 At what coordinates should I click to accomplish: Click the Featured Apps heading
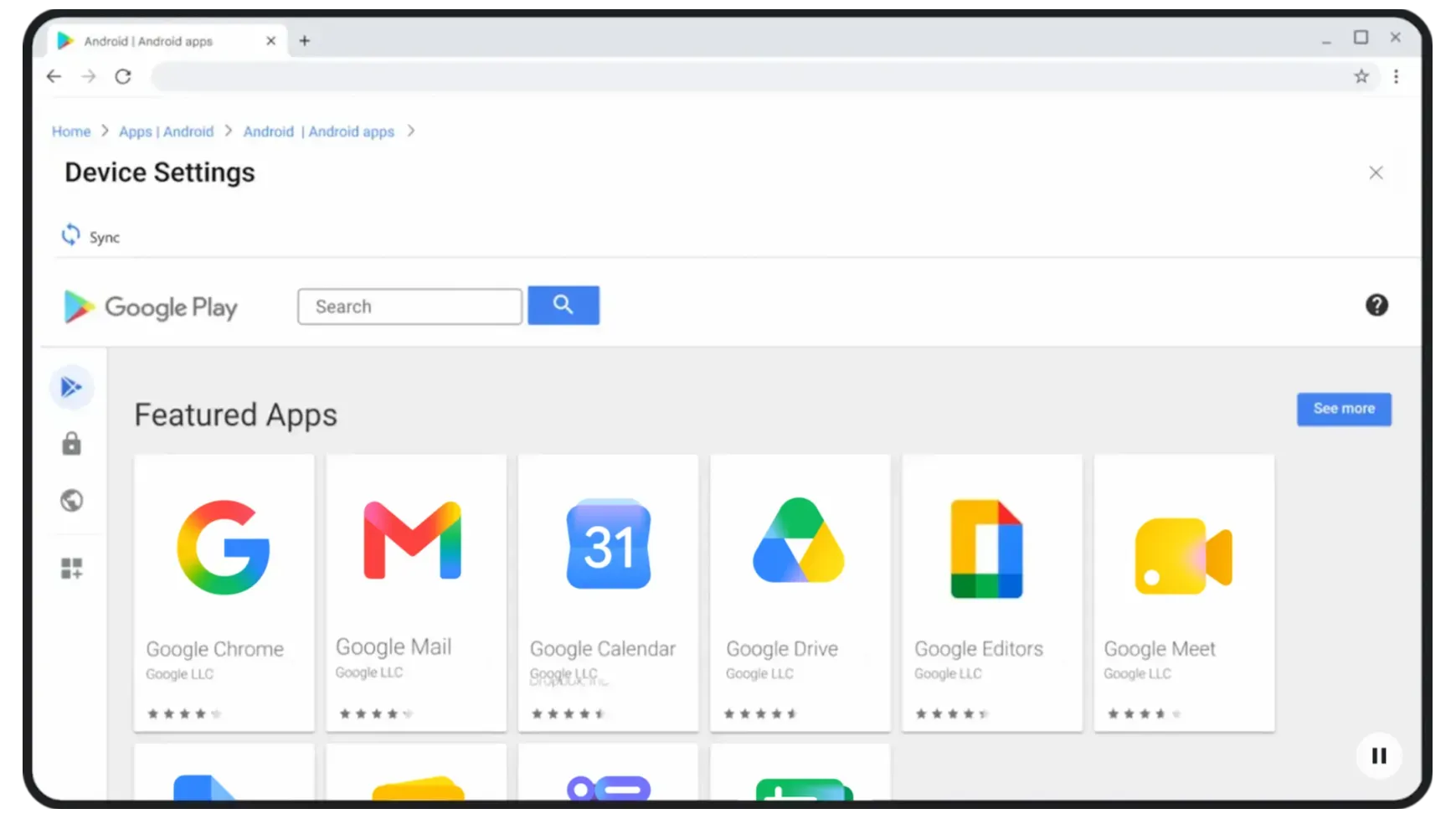(x=235, y=415)
